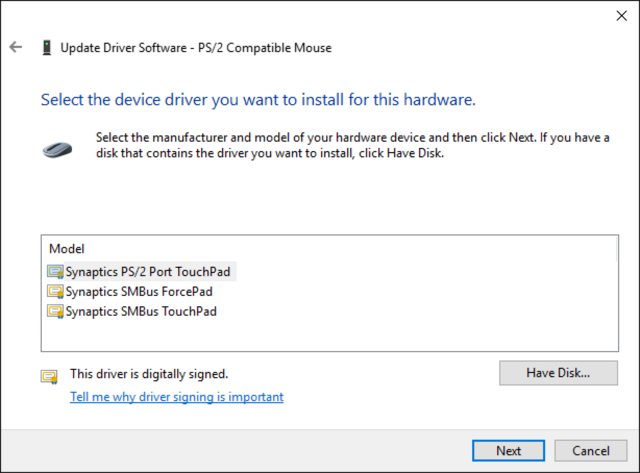This screenshot has height=473, width=640.
Task: Open the driver signing importance link
Action: pos(176,397)
